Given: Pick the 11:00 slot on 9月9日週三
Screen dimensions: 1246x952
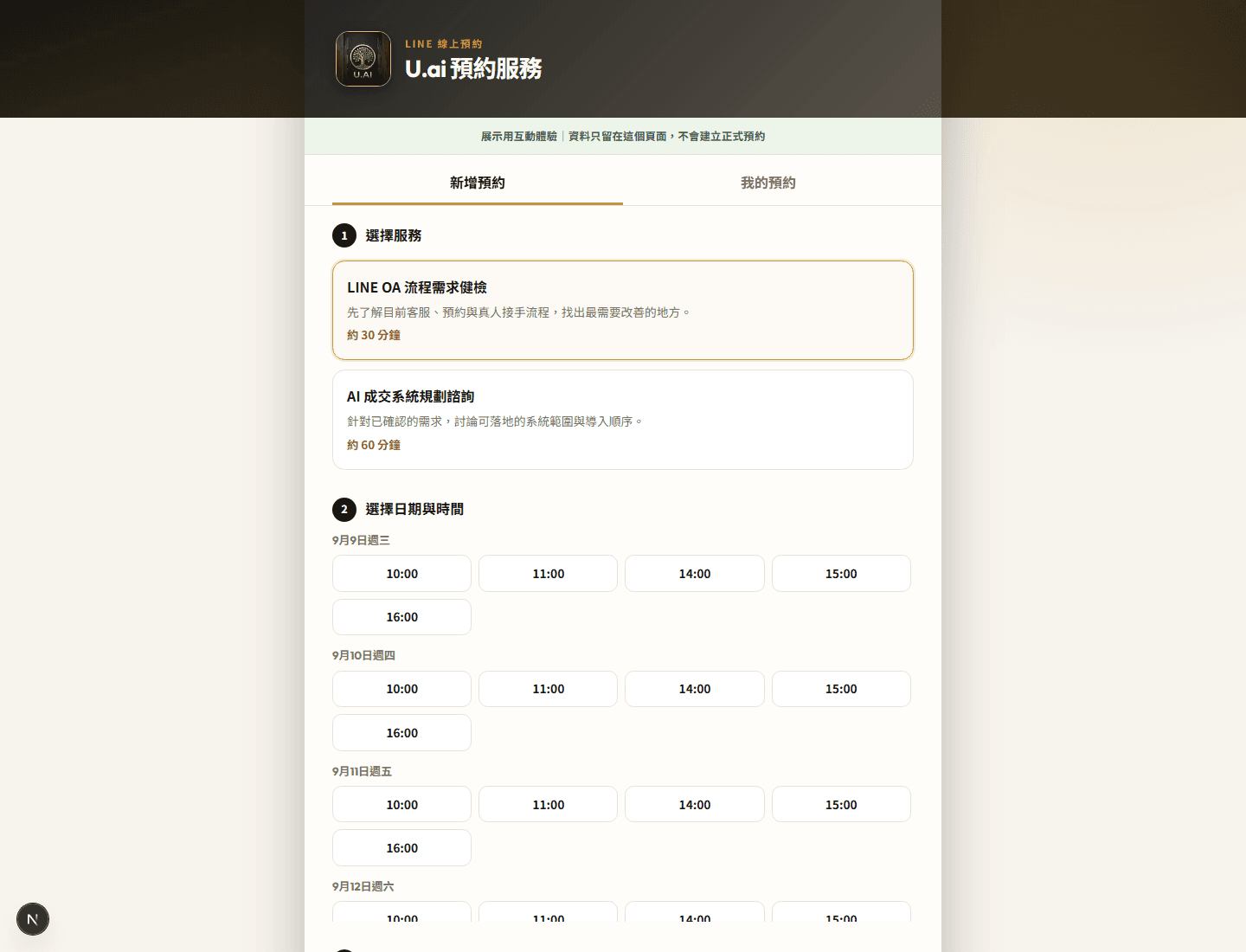Looking at the screenshot, I should [549, 574].
